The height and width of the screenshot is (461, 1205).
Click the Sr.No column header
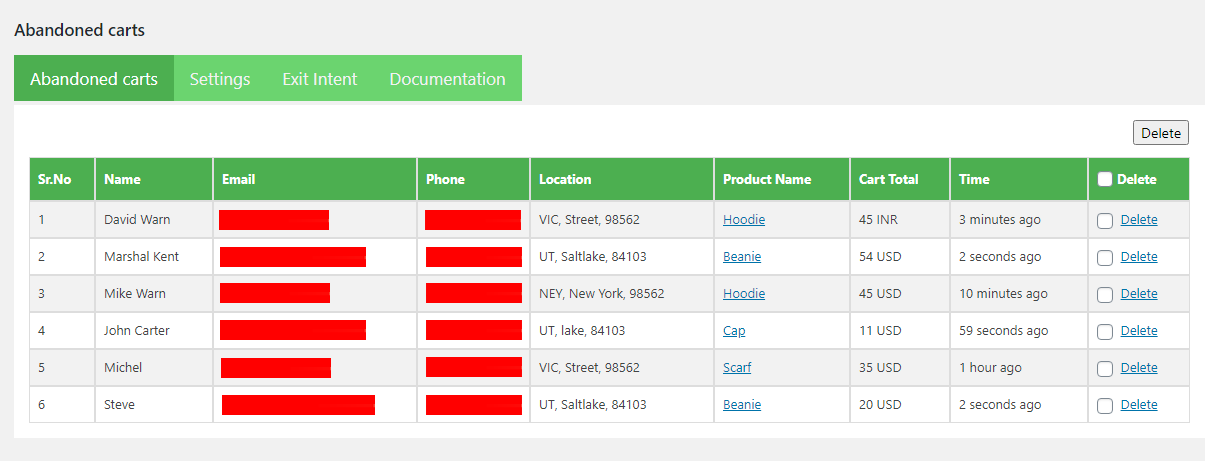click(62, 179)
